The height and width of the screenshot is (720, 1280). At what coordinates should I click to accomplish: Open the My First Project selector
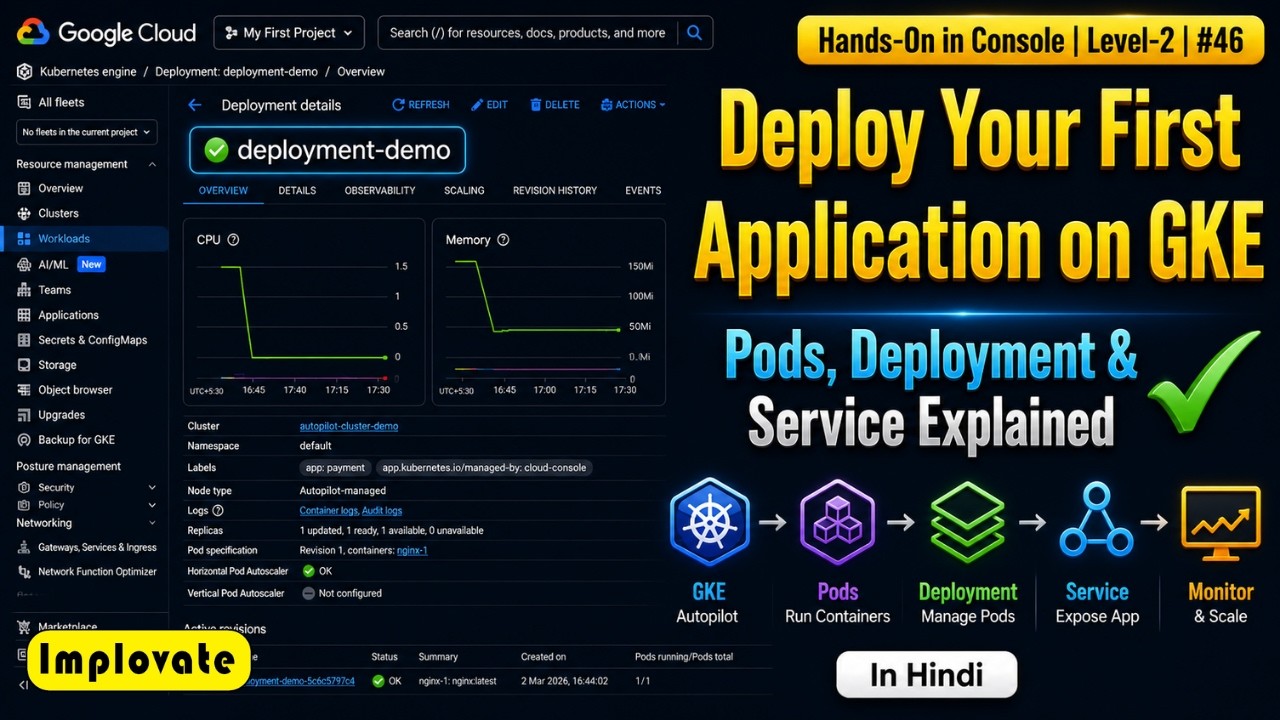tap(289, 33)
